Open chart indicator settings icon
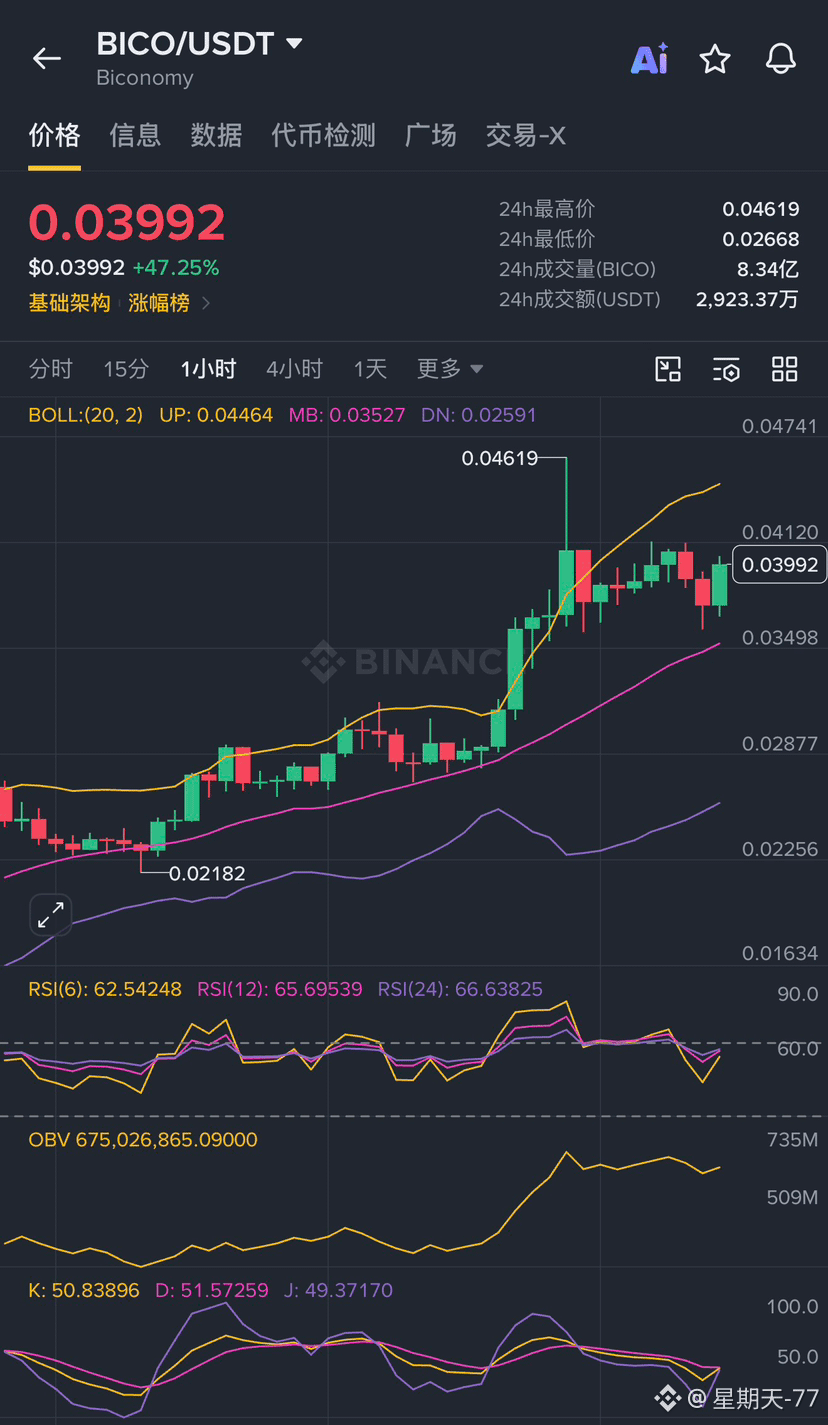The height and width of the screenshot is (1425, 828). pos(727,369)
